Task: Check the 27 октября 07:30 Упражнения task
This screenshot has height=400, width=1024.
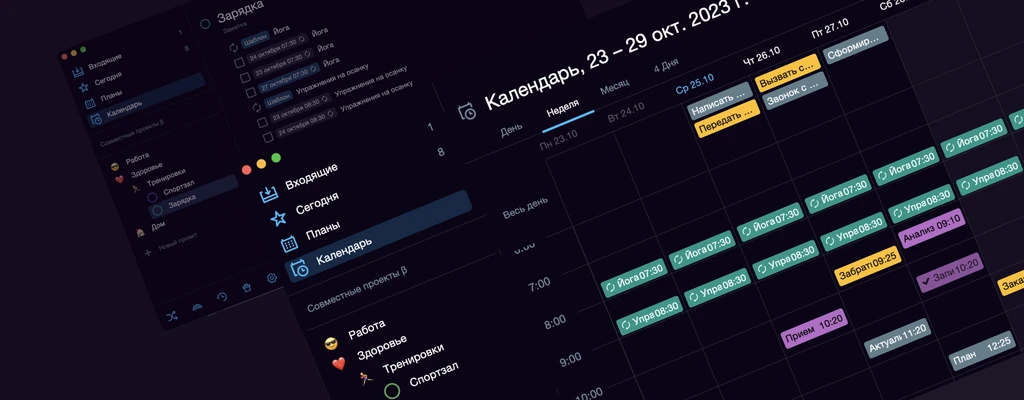Action: (x=251, y=93)
